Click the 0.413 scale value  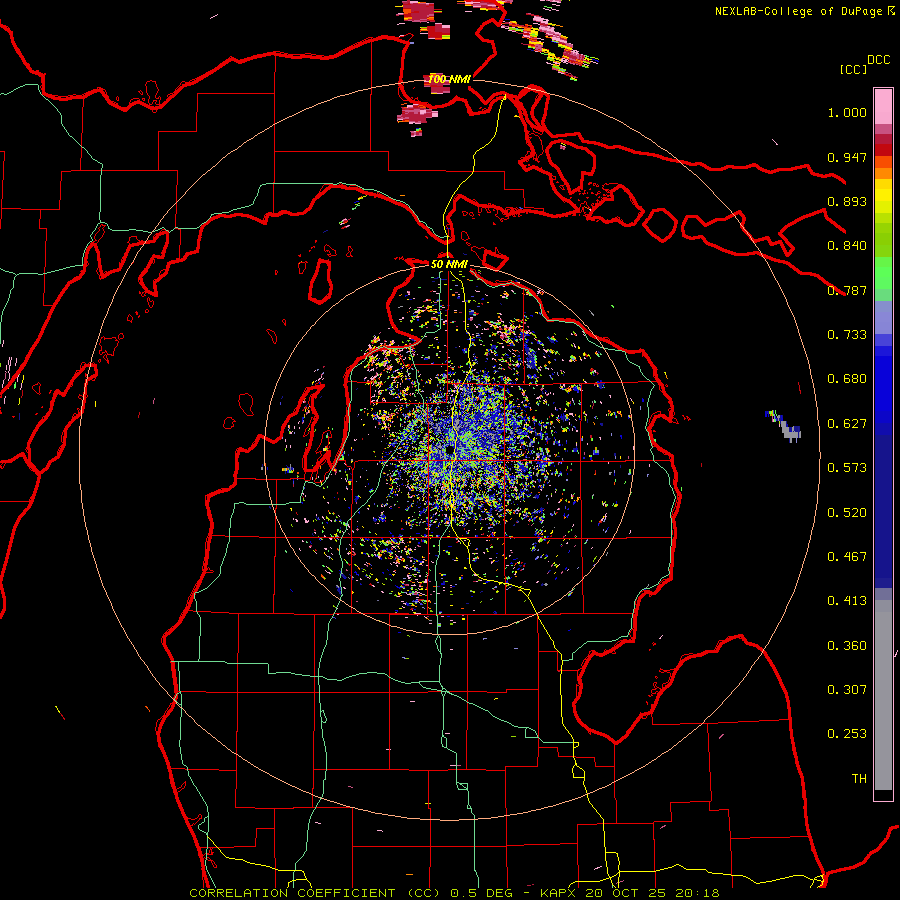click(x=847, y=601)
